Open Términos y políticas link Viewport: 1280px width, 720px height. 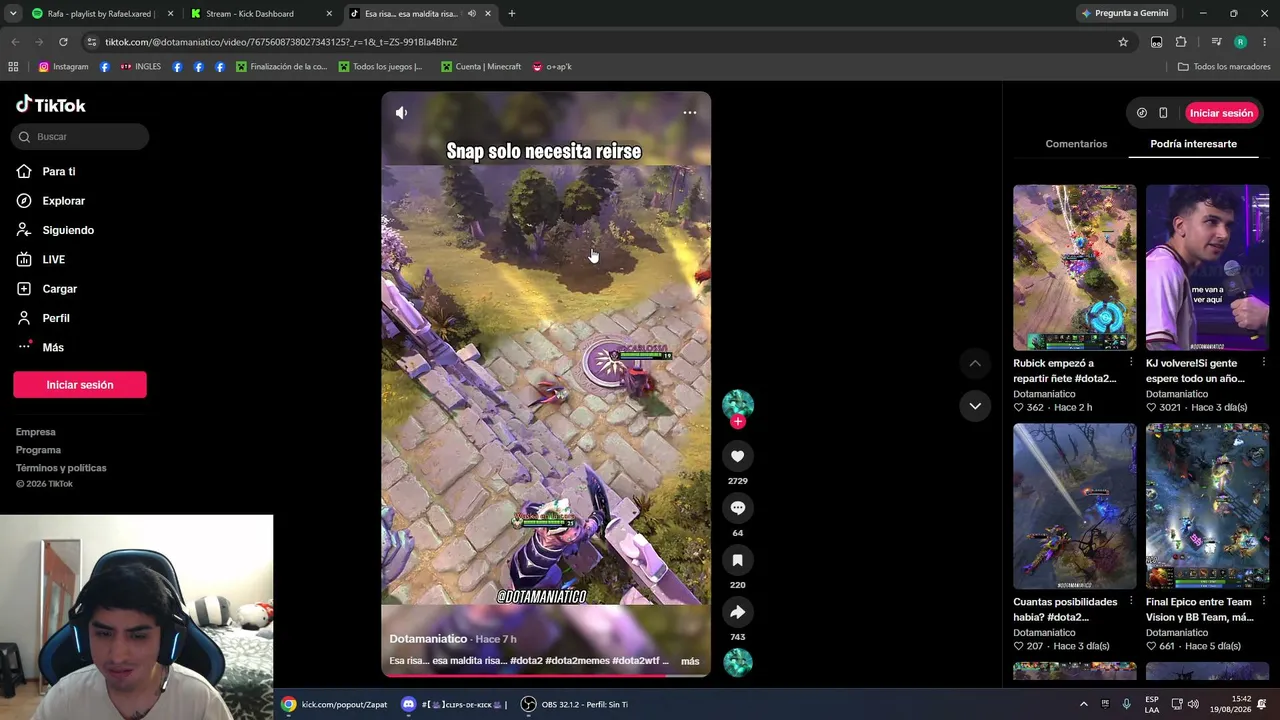tap(61, 468)
